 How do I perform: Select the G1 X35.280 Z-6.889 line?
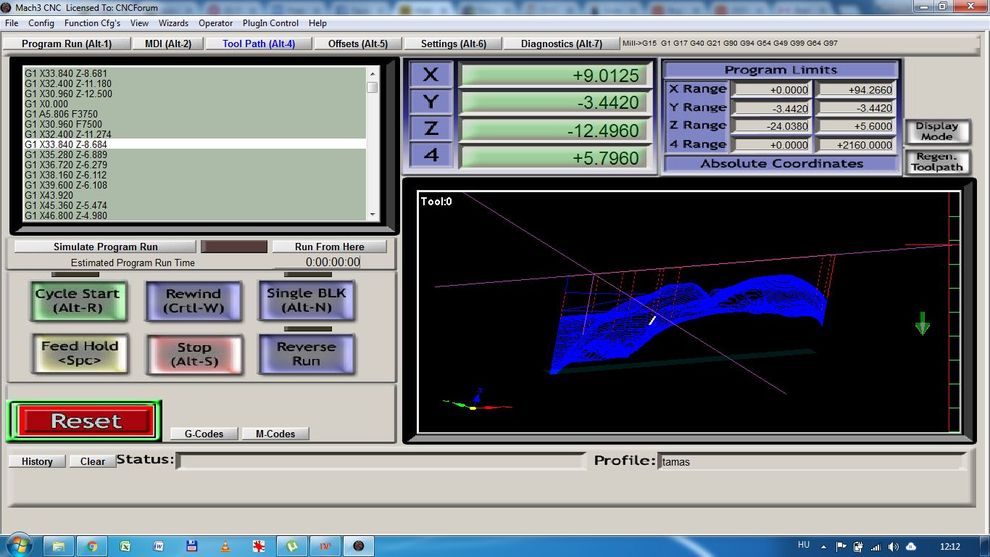click(x=66, y=155)
